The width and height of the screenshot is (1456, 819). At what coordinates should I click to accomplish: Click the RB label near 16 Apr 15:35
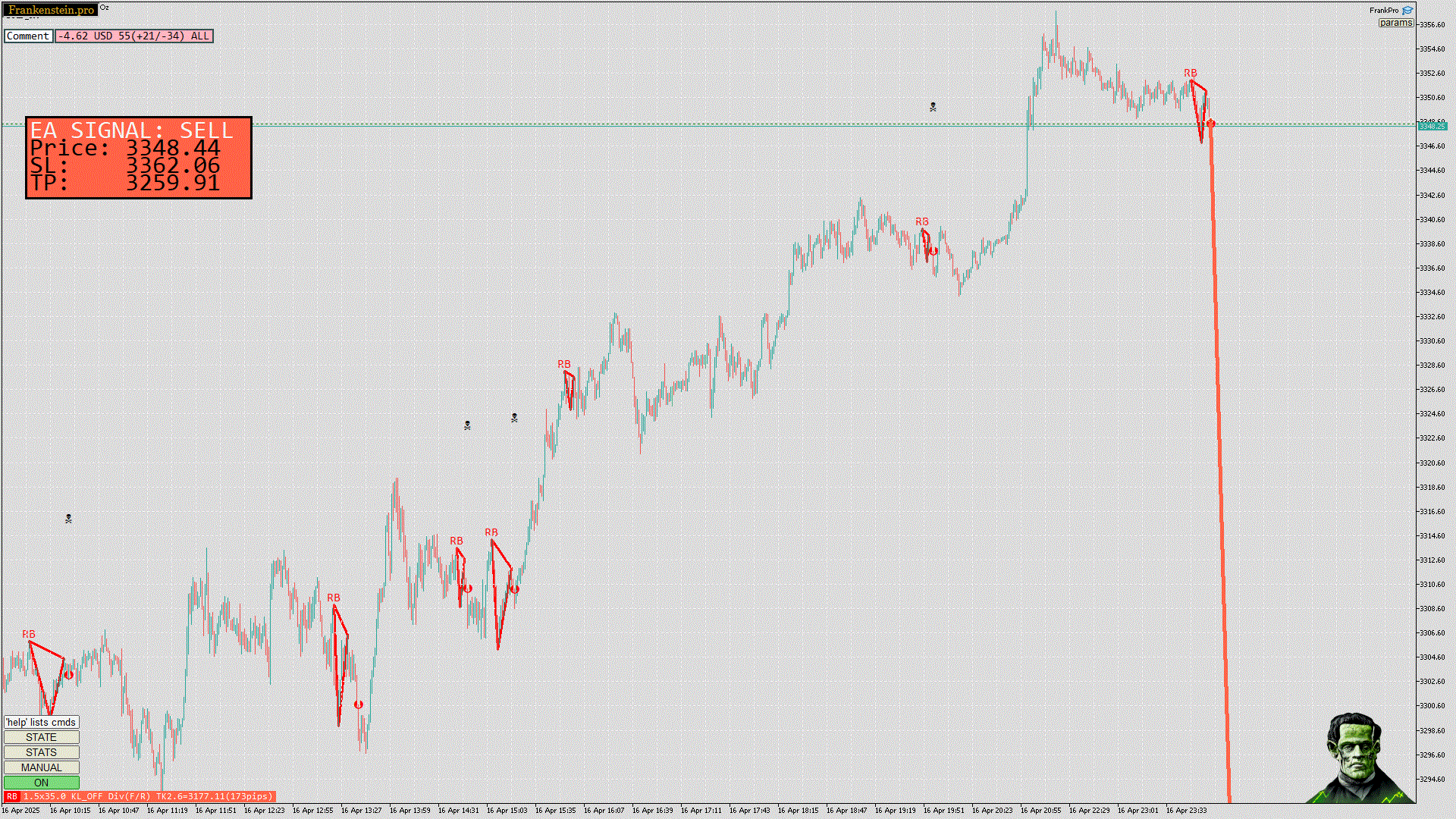(x=563, y=364)
